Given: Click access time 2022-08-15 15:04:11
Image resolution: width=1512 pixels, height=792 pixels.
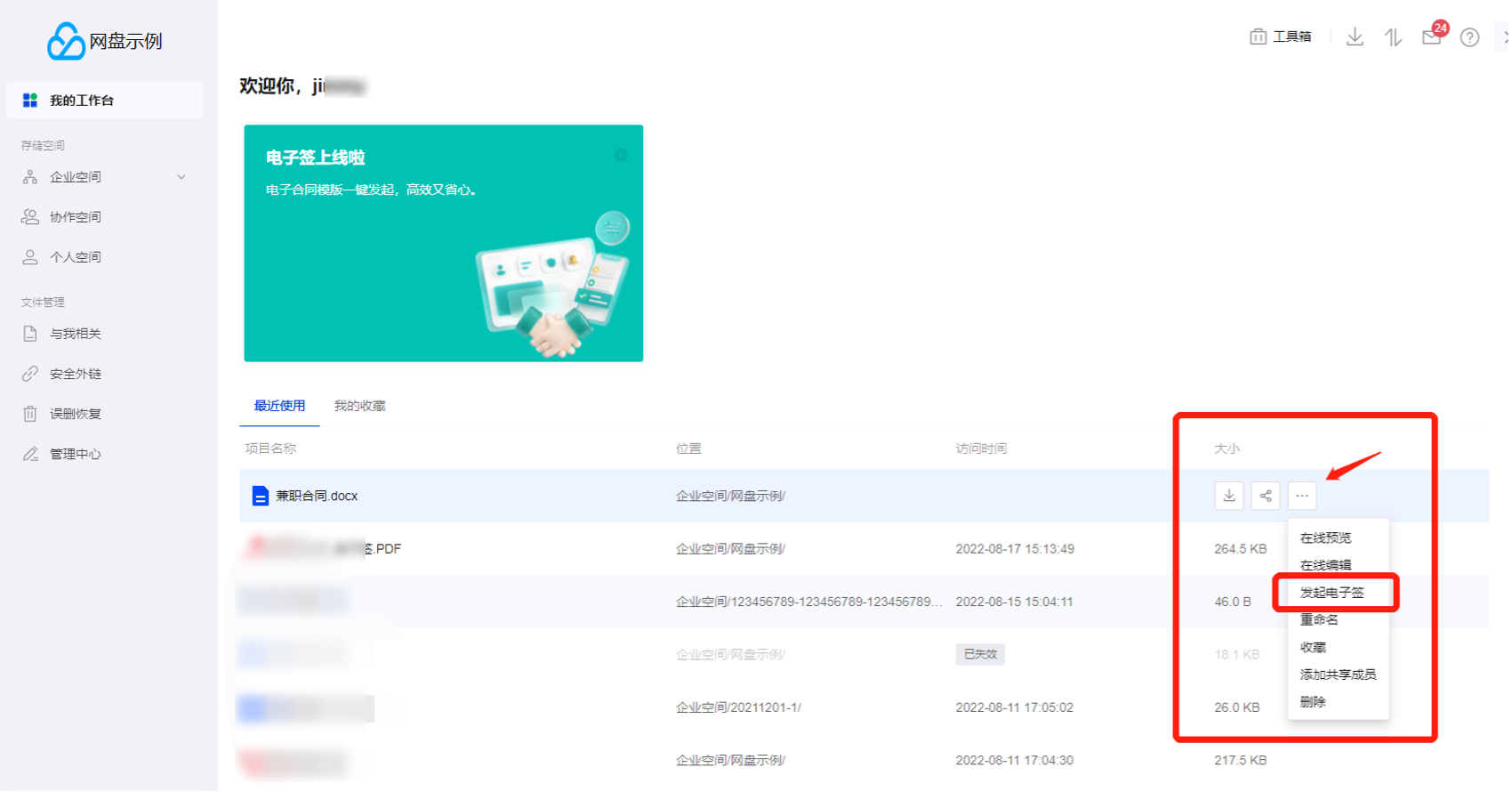Looking at the screenshot, I should (x=1014, y=602).
